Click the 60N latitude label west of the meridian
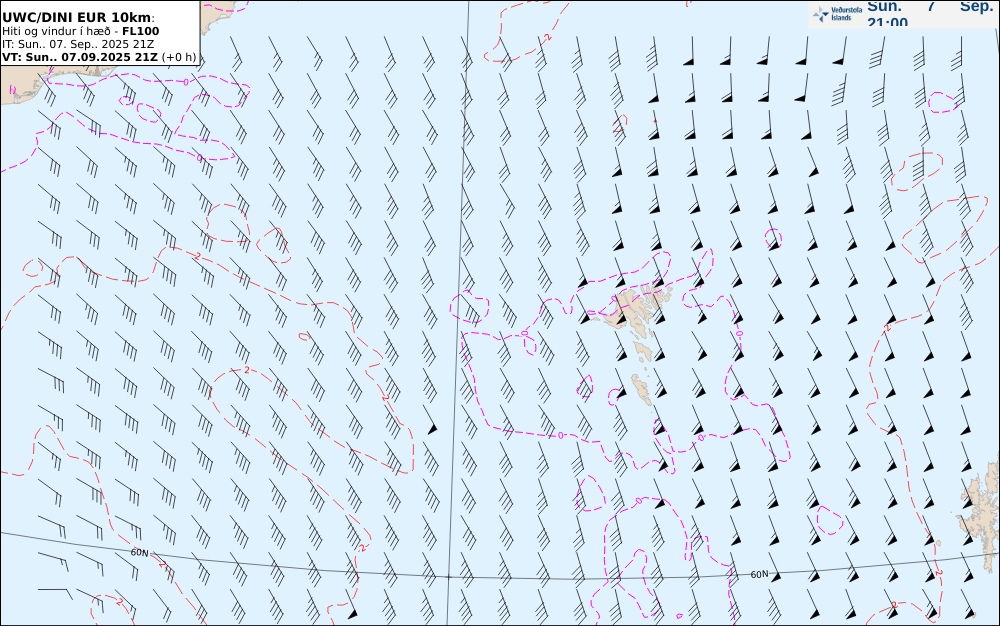Screen dimensions: 1000x626 (139, 553)
